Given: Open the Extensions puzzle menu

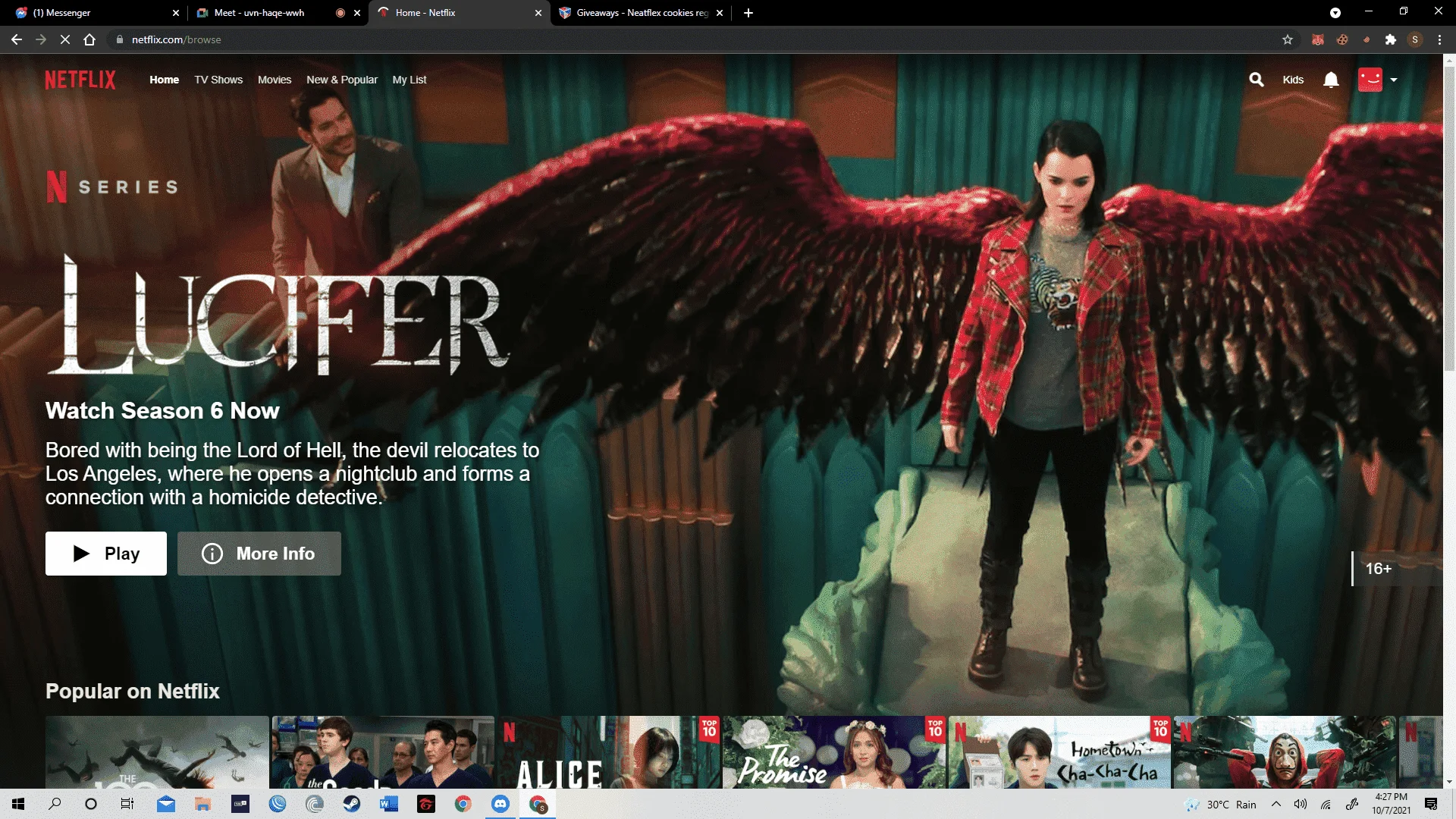Looking at the screenshot, I should click(1391, 39).
